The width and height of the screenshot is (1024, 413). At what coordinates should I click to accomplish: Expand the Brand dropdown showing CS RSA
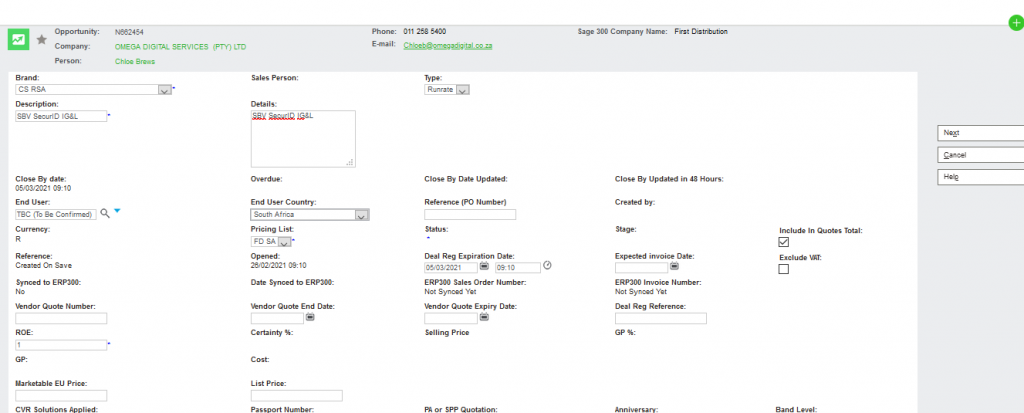tap(165, 89)
